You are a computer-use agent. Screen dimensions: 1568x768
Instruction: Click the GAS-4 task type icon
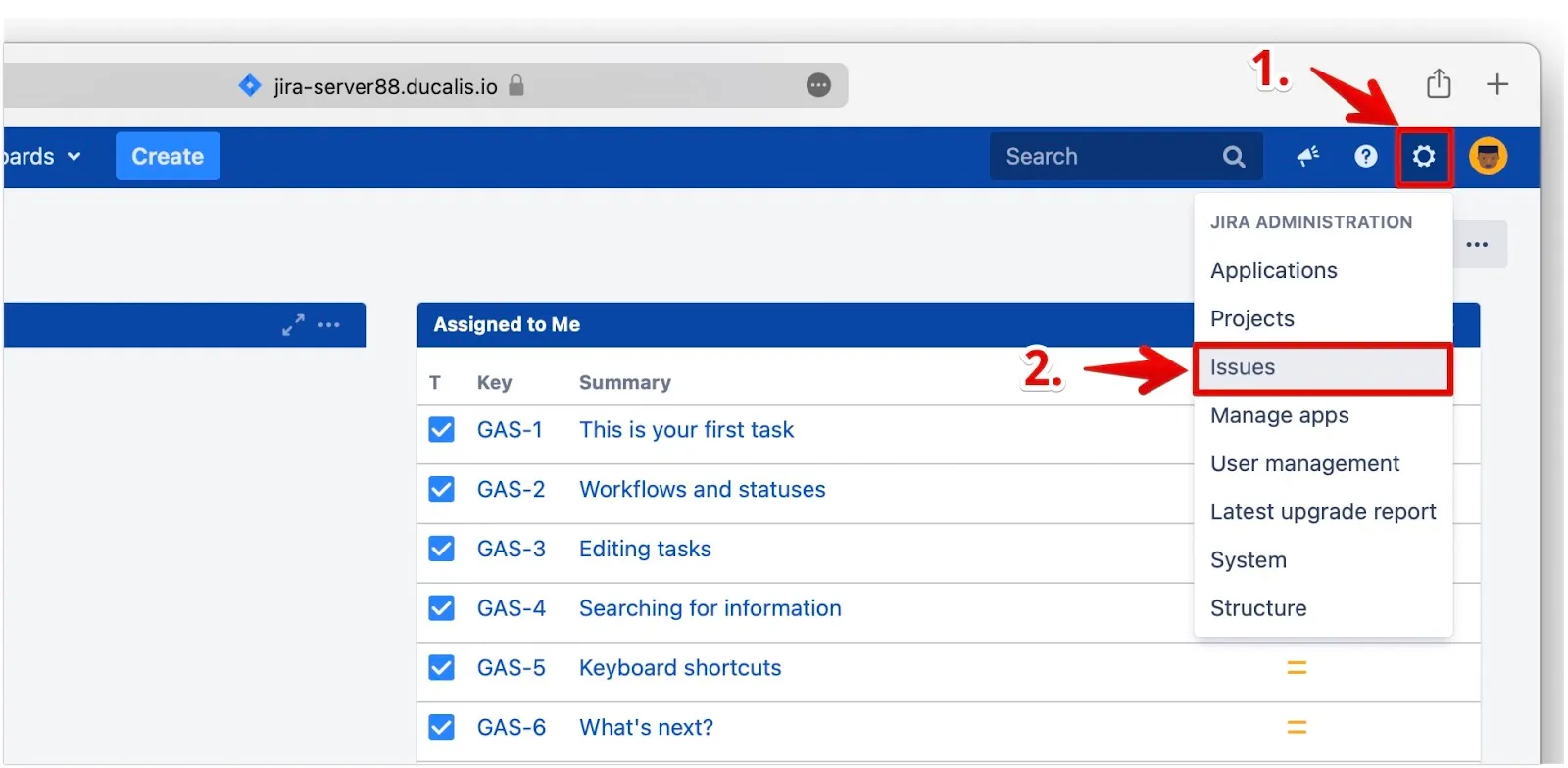coord(441,608)
